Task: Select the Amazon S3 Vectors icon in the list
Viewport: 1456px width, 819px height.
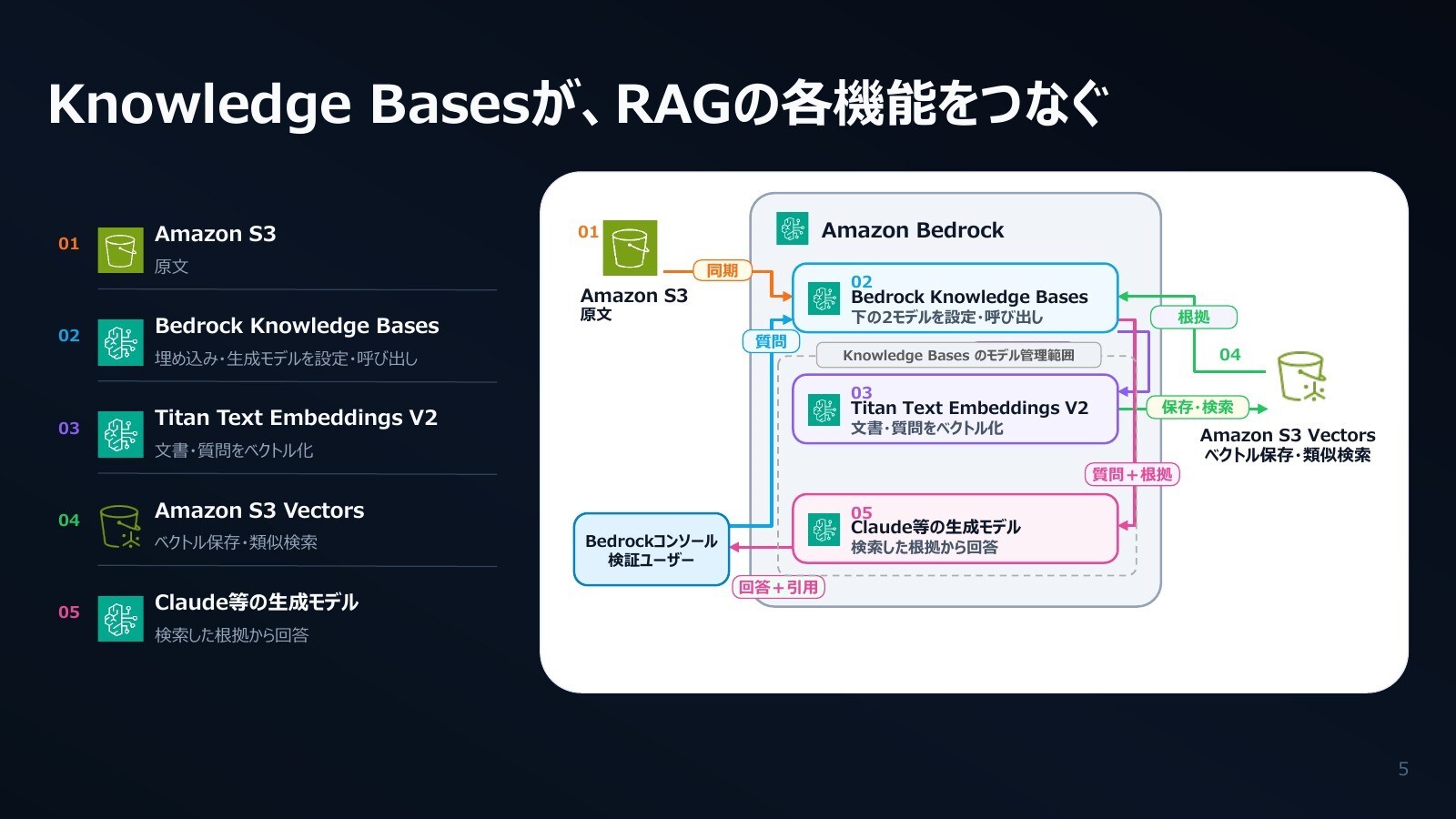Action: [x=121, y=527]
